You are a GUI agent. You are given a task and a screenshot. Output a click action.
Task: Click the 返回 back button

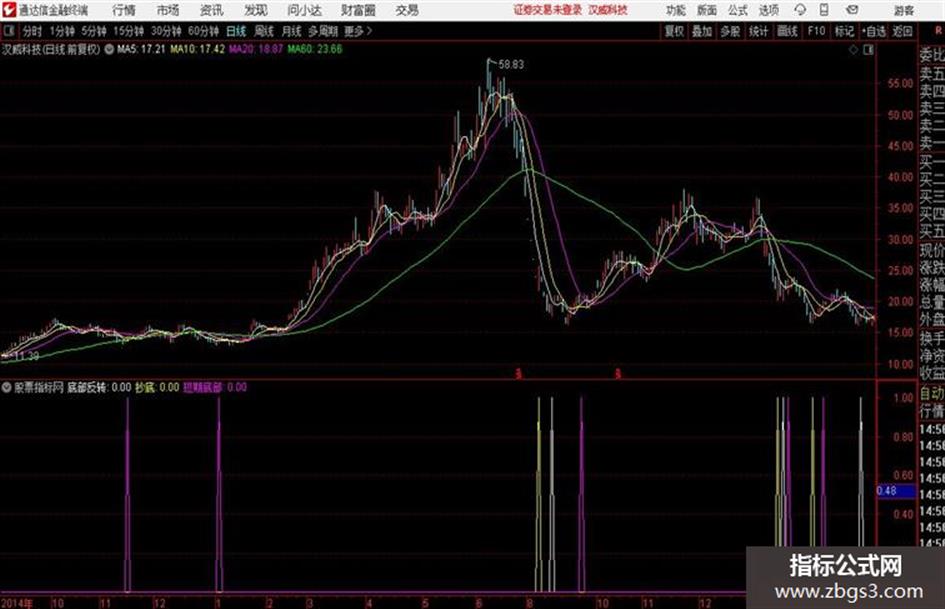tap(902, 31)
